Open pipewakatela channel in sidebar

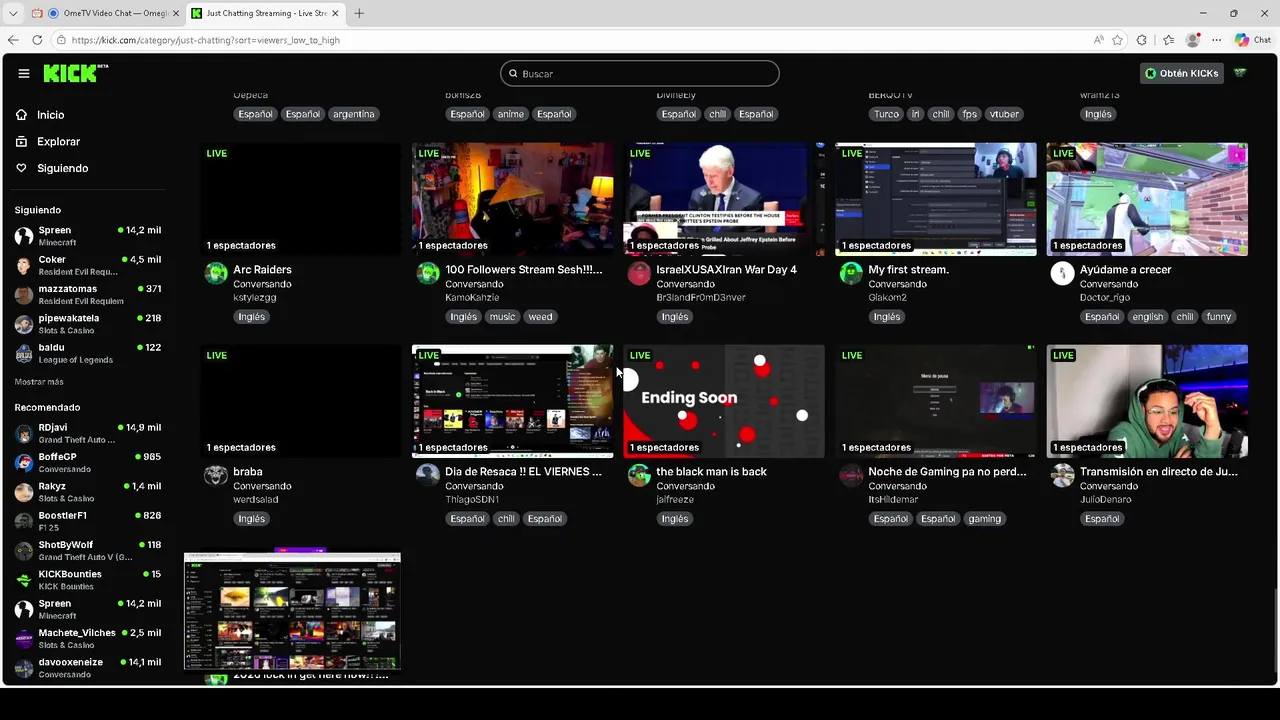point(88,324)
